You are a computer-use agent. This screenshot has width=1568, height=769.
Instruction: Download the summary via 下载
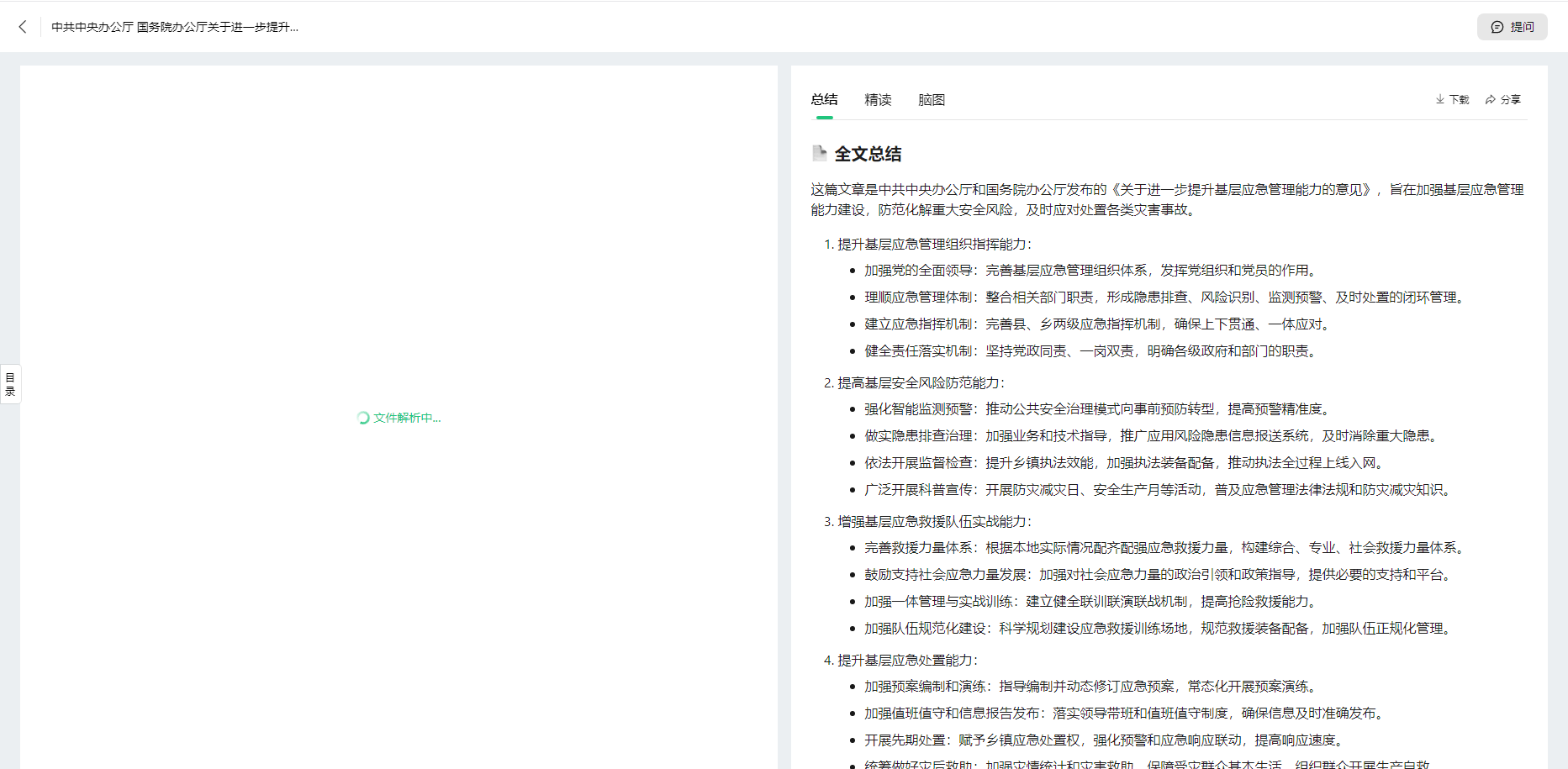coord(1452,99)
